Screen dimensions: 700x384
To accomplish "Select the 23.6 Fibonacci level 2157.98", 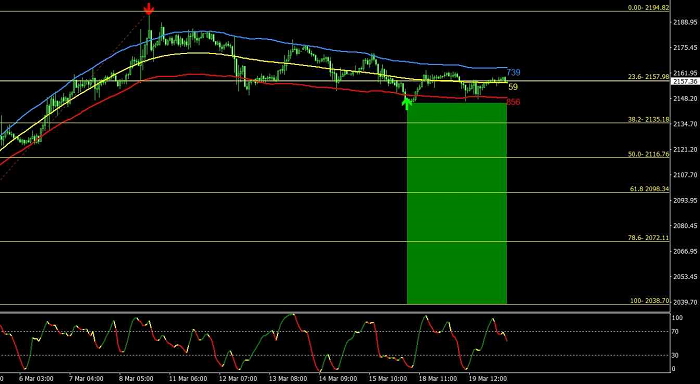I will [x=648, y=77].
